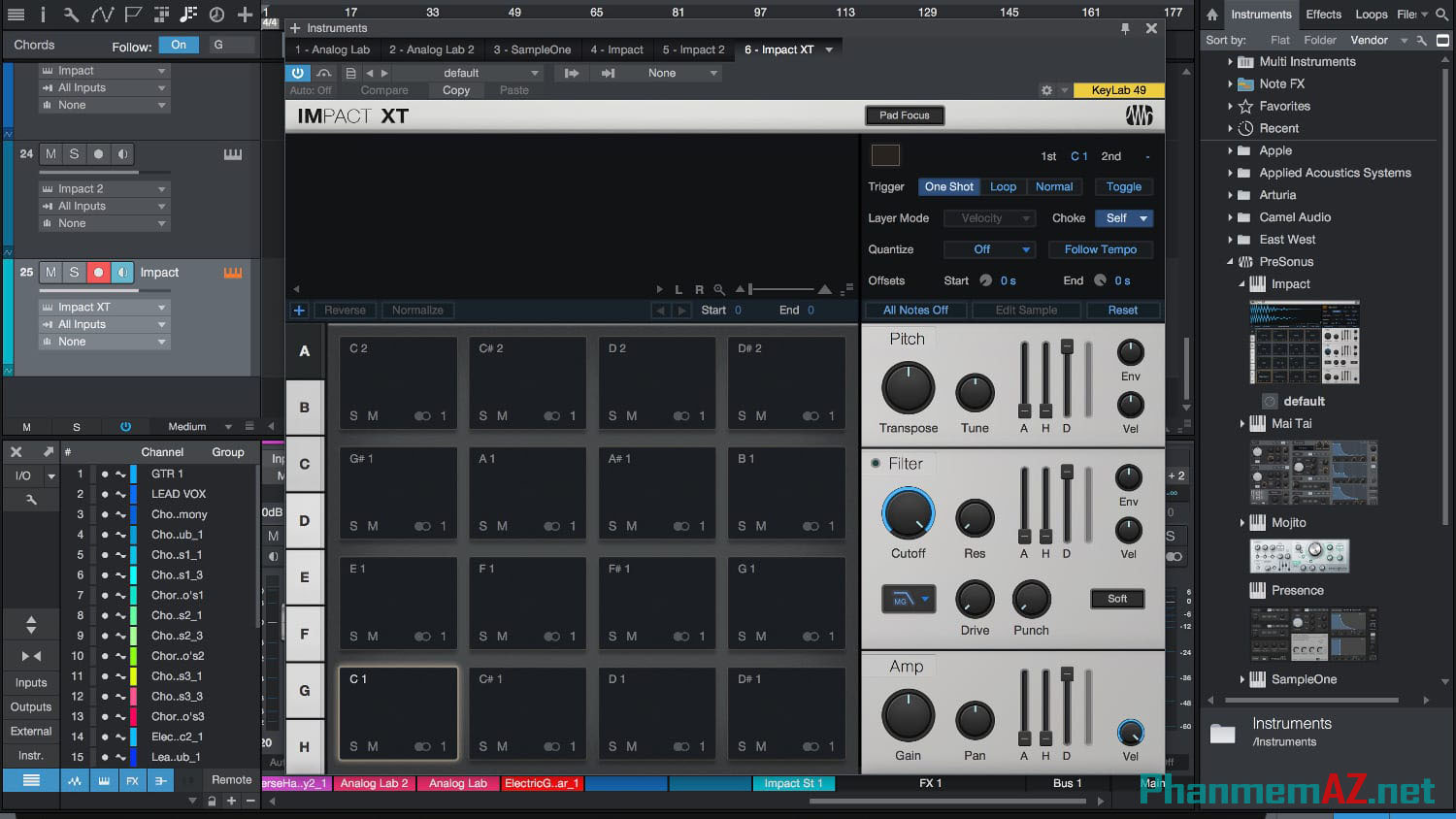The height and width of the screenshot is (819, 1456).
Task: Expand the Arturia folder in the browser
Action: coord(1231,194)
